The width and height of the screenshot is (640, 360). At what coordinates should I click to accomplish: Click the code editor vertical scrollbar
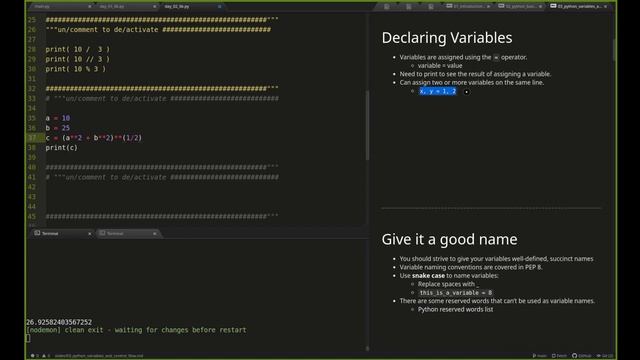coord(367,124)
